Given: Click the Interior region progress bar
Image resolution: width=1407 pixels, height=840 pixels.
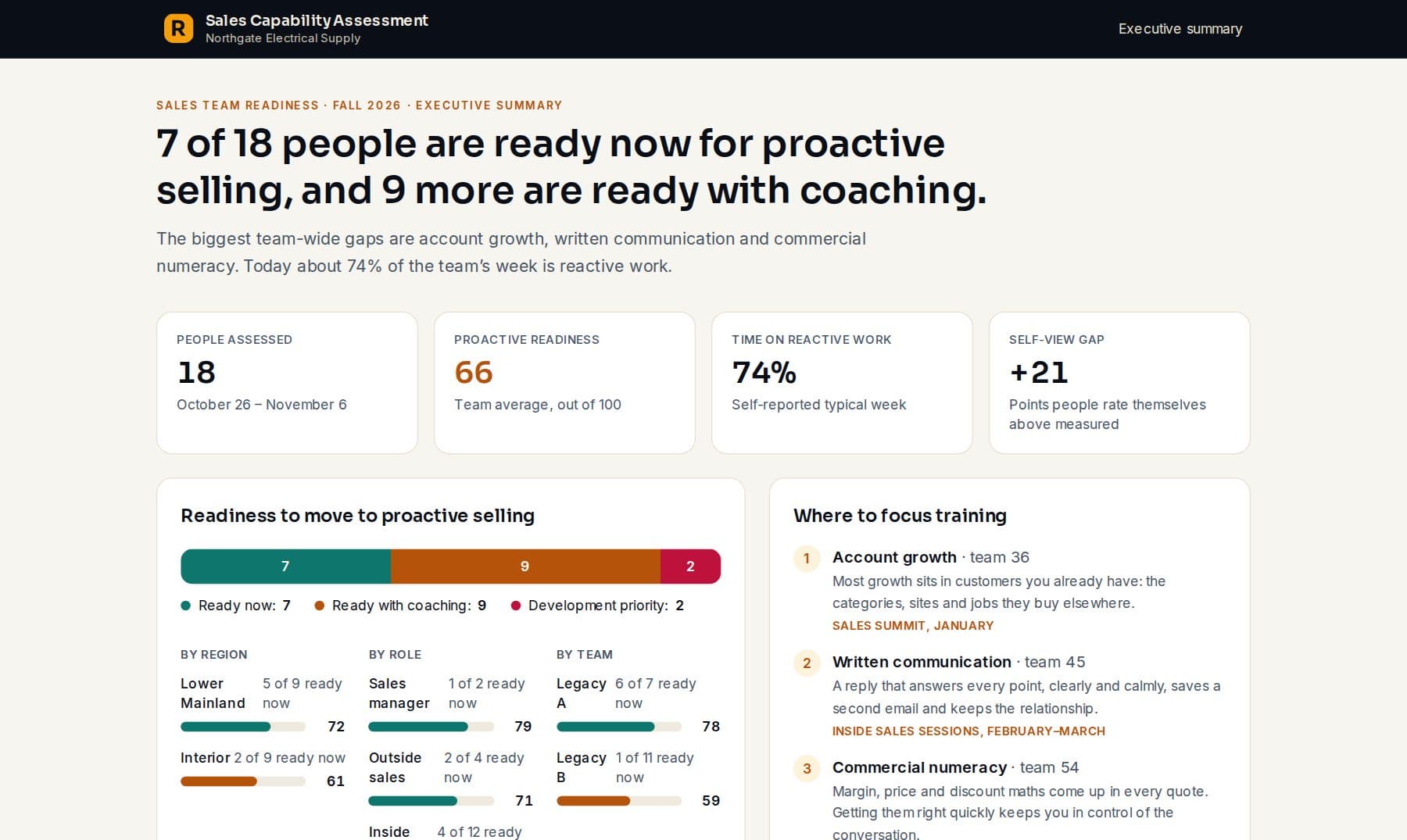Looking at the screenshot, I should click(x=243, y=781).
